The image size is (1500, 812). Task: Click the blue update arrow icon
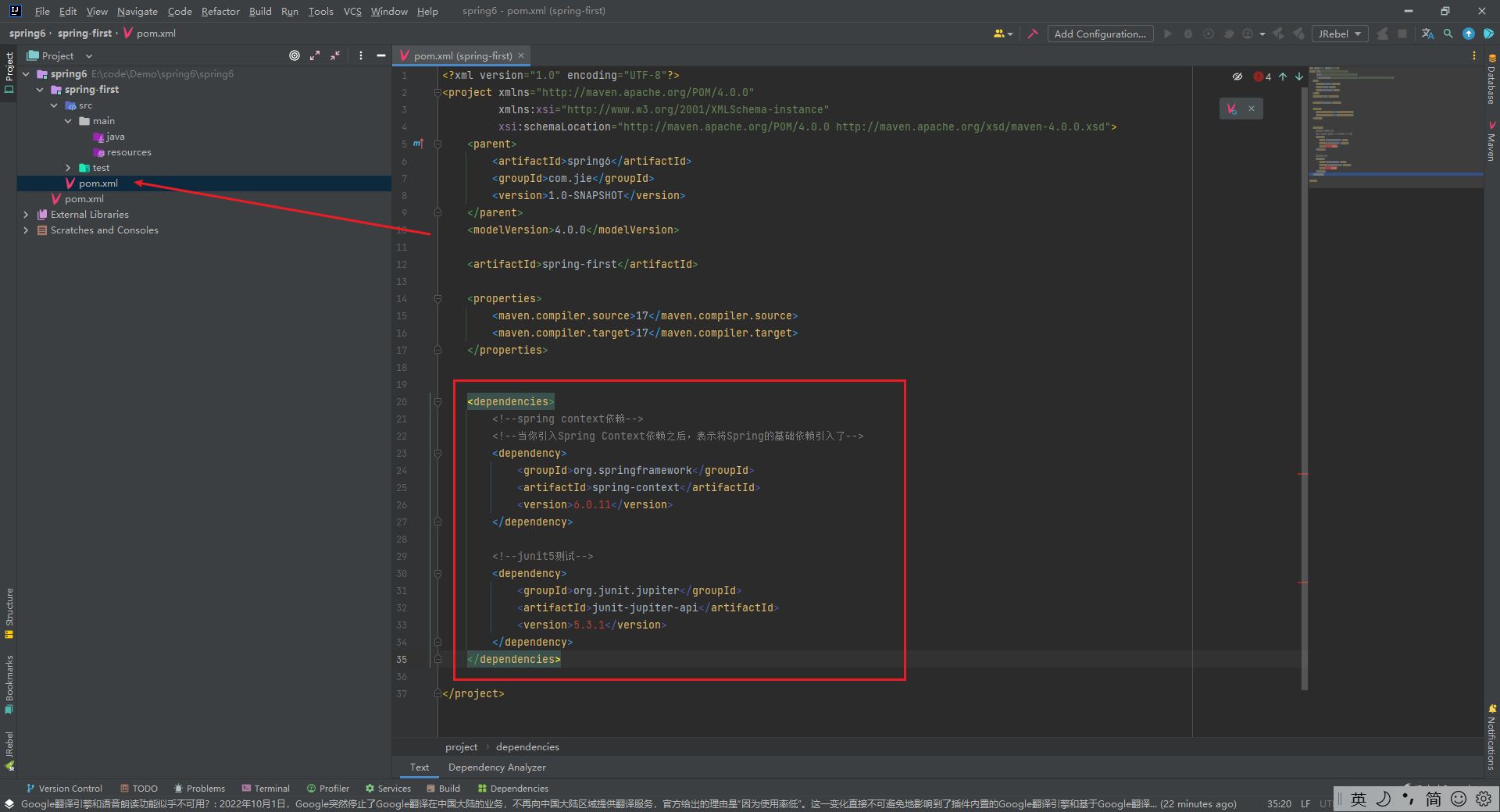tap(1469, 34)
